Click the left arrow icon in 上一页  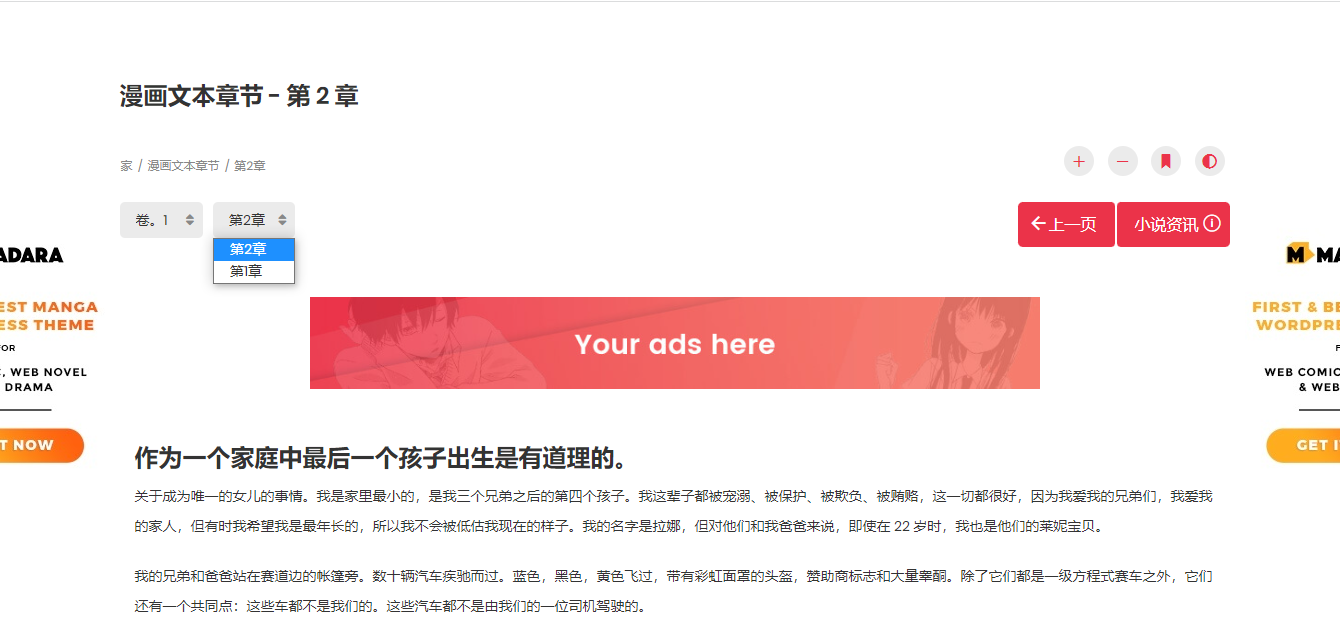tap(1038, 224)
